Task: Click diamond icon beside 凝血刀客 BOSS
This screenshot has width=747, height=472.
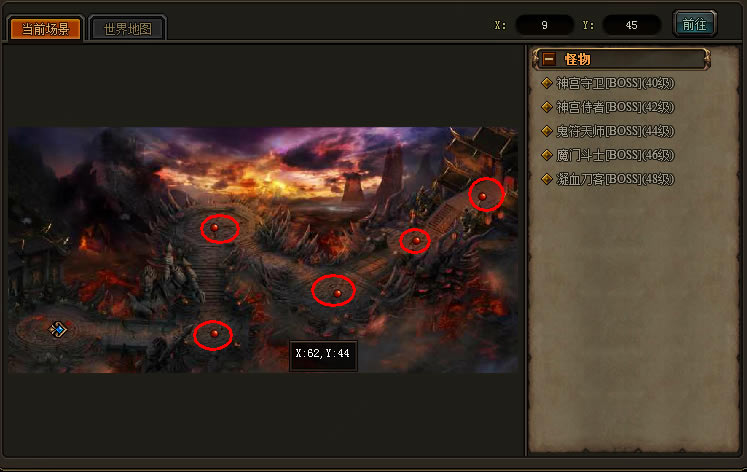Action: tap(547, 179)
